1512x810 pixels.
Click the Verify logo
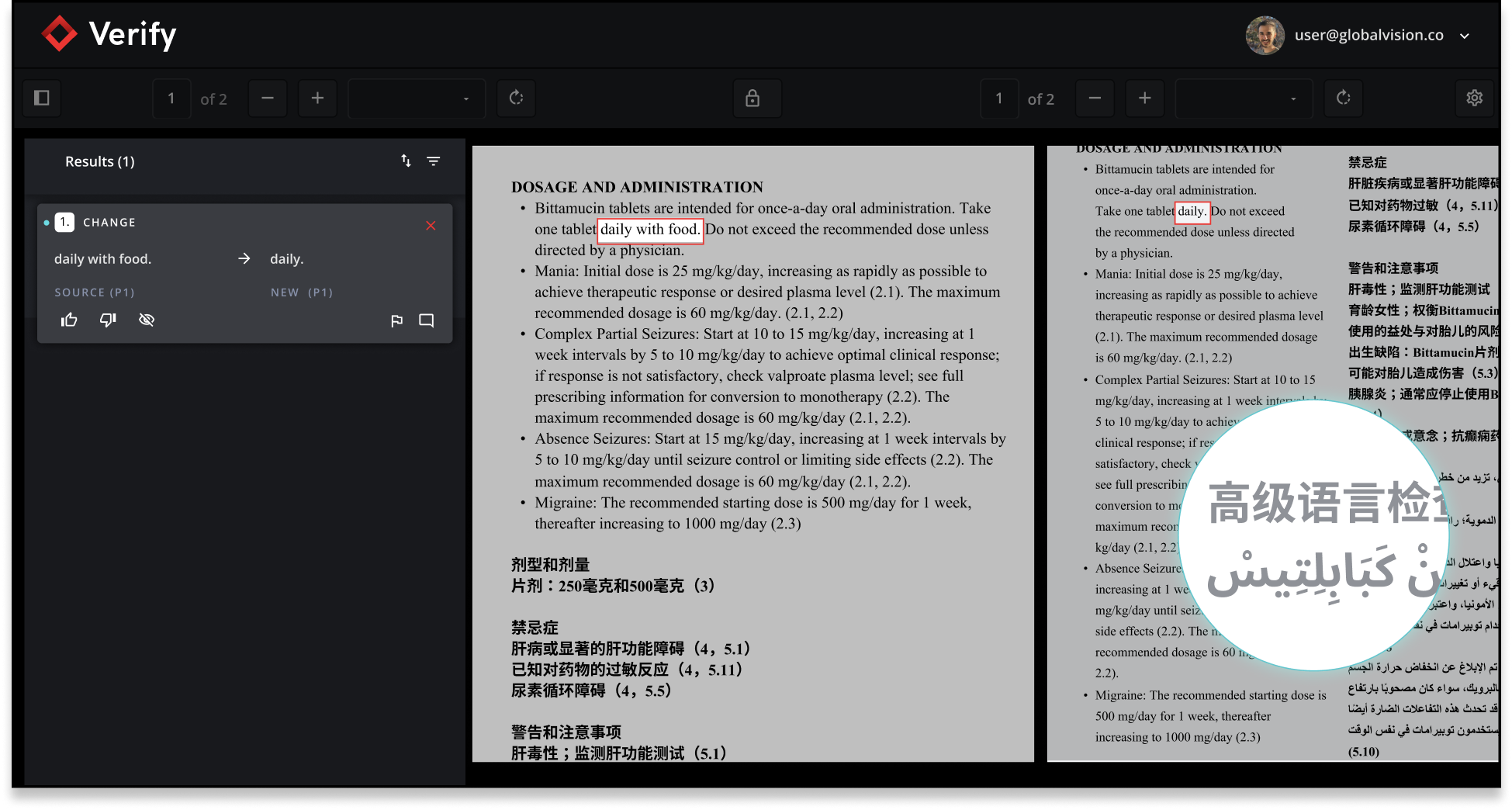click(109, 34)
